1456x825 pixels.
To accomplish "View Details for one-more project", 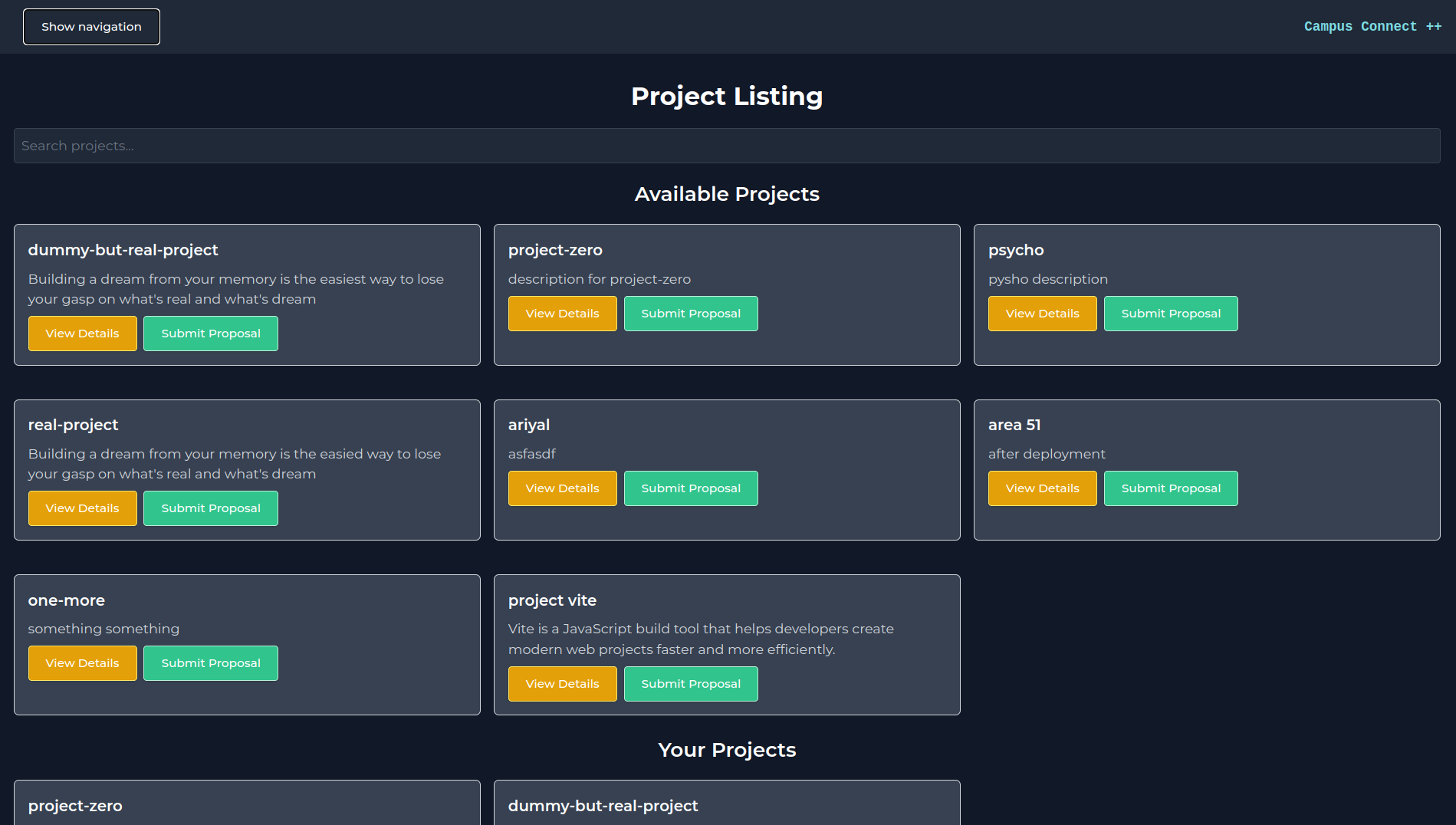I will tap(83, 663).
